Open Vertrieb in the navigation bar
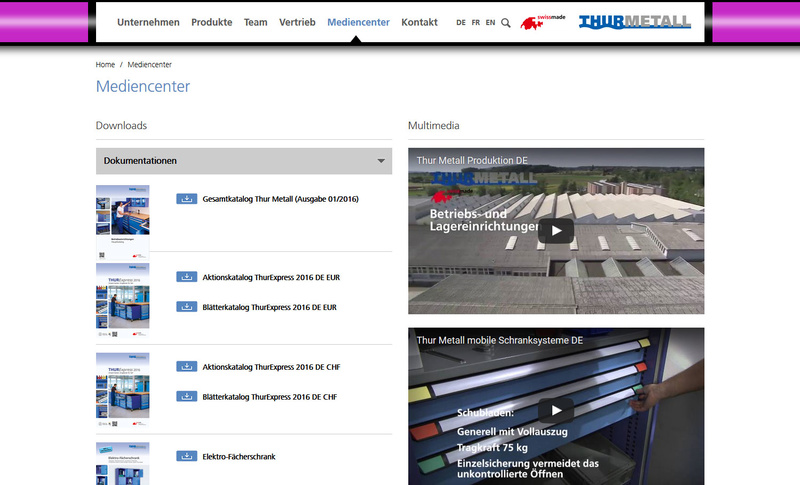 tap(297, 22)
